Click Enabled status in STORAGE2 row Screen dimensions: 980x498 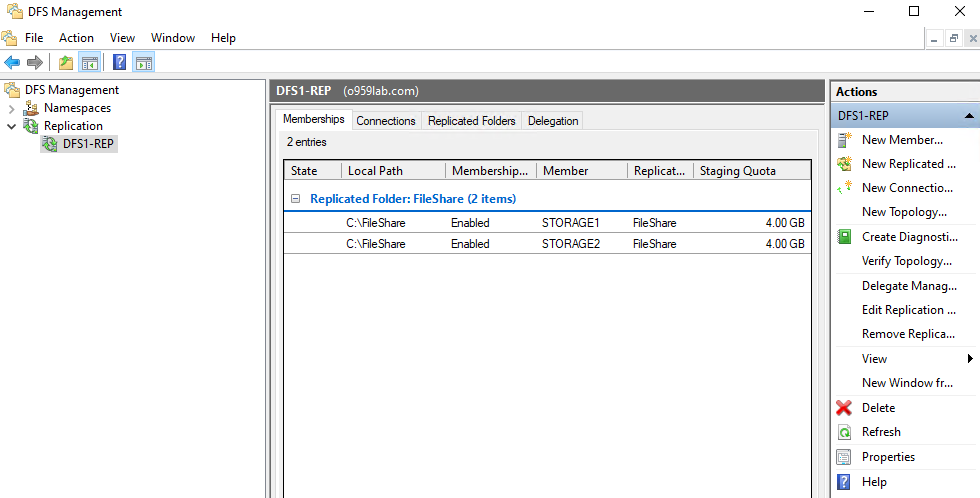(470, 244)
